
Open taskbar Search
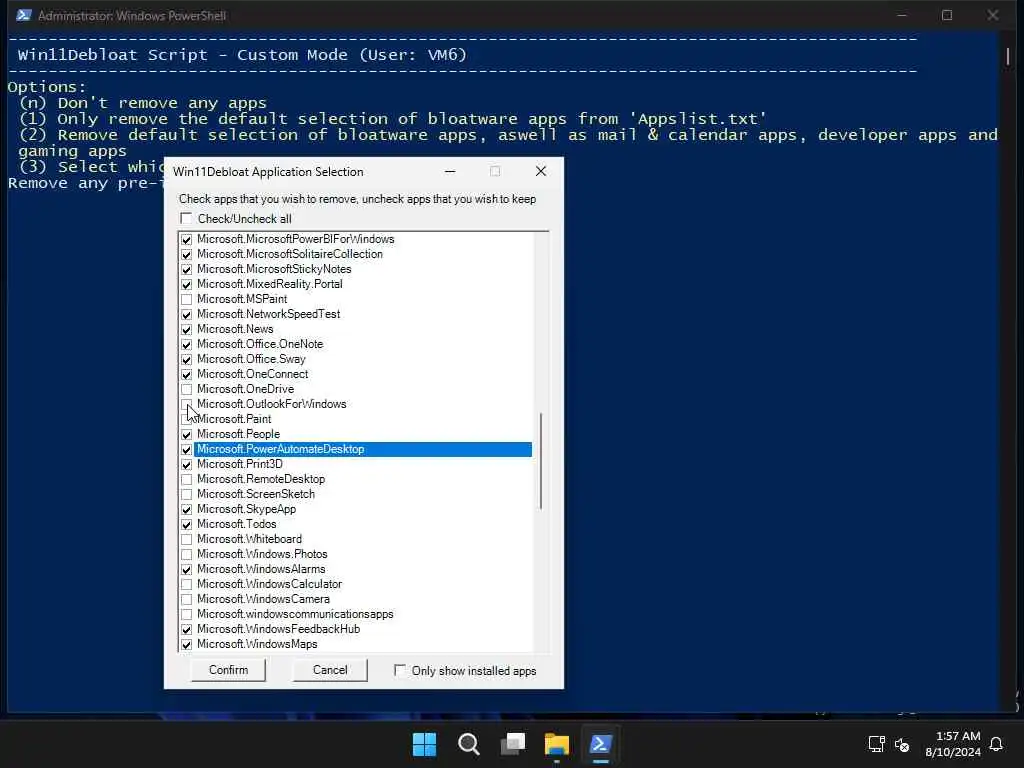[x=468, y=744]
